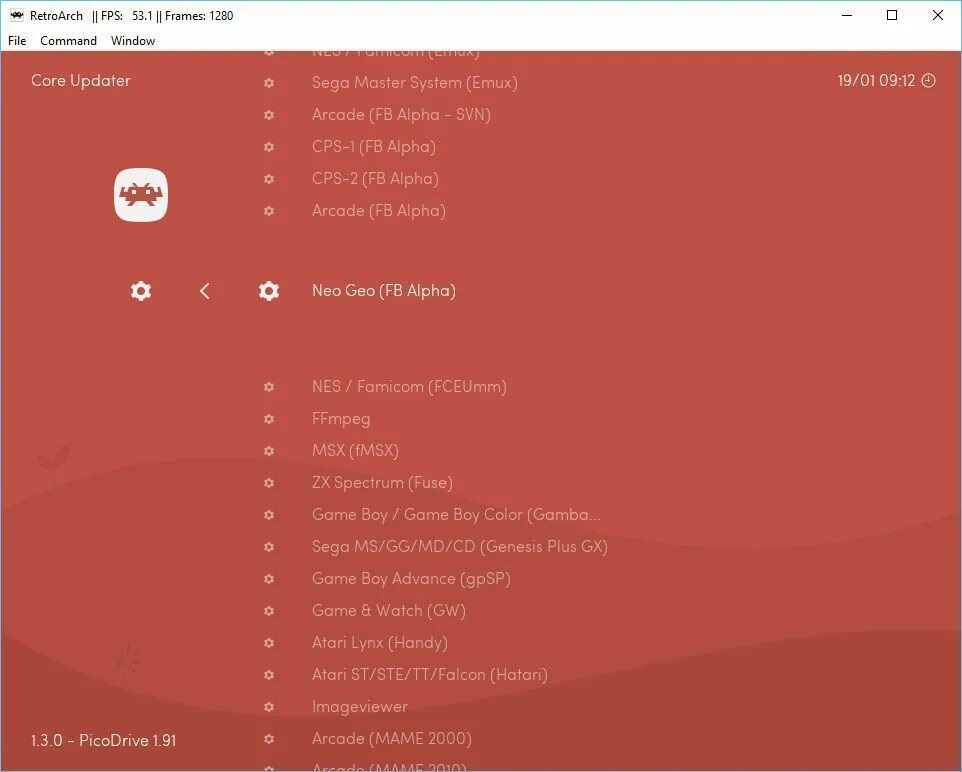Click the gear icon beside Arcade (FB Alpha)

tap(269, 210)
